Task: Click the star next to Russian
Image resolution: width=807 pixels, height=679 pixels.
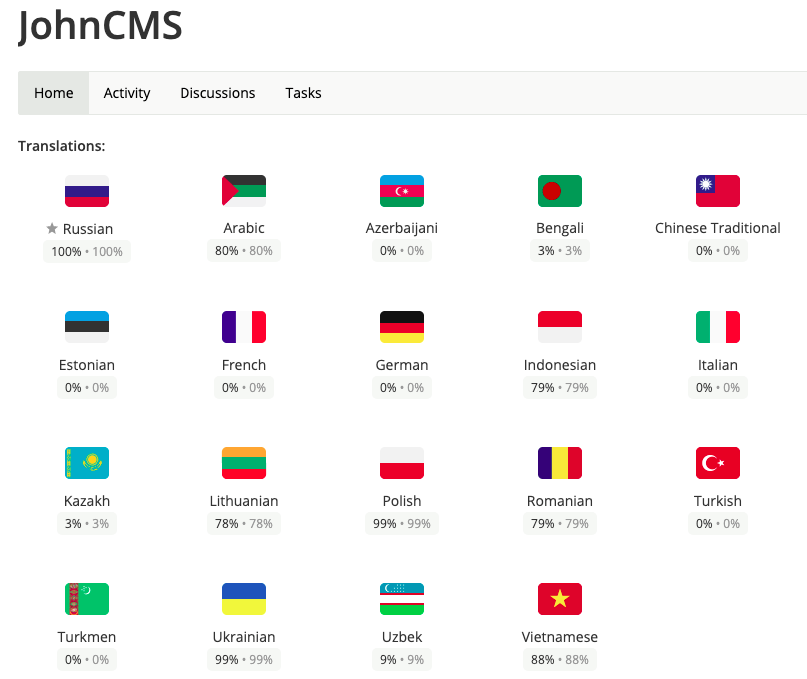Action: coord(52,229)
